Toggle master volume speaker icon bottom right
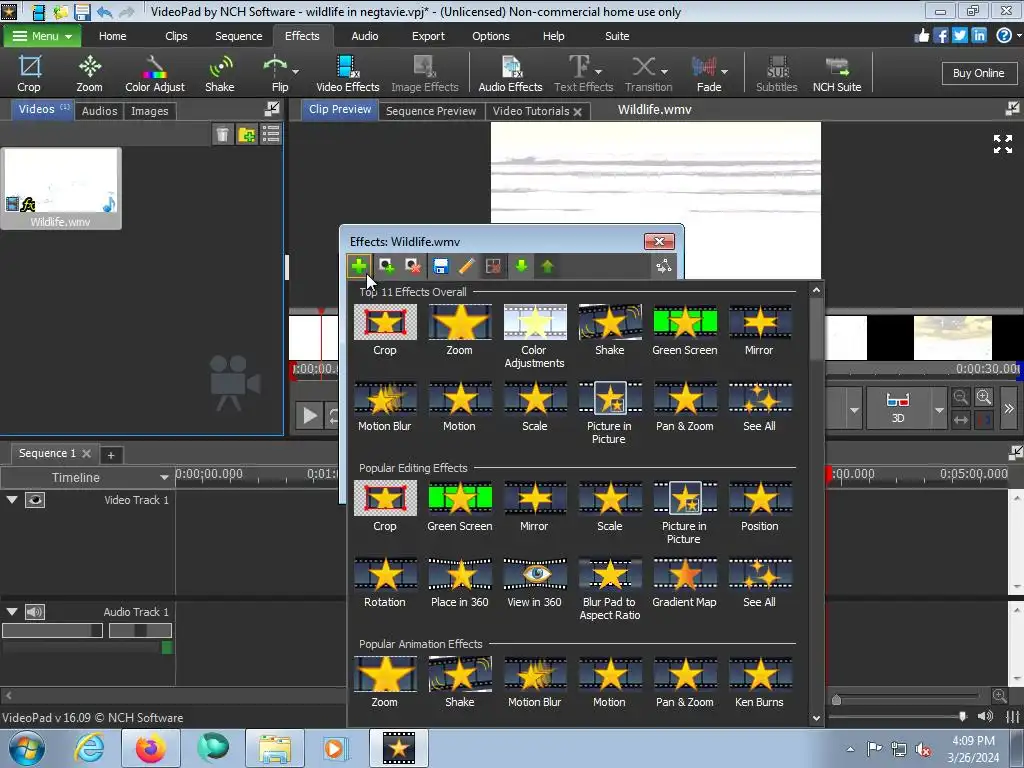The width and height of the screenshot is (1024, 768). (985, 716)
